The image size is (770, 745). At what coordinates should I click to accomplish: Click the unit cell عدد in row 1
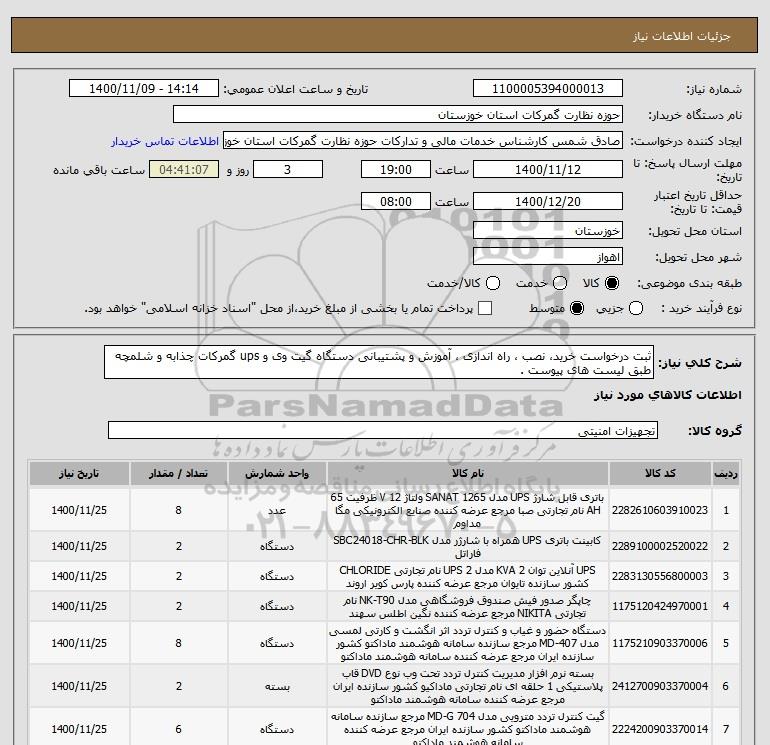point(276,510)
